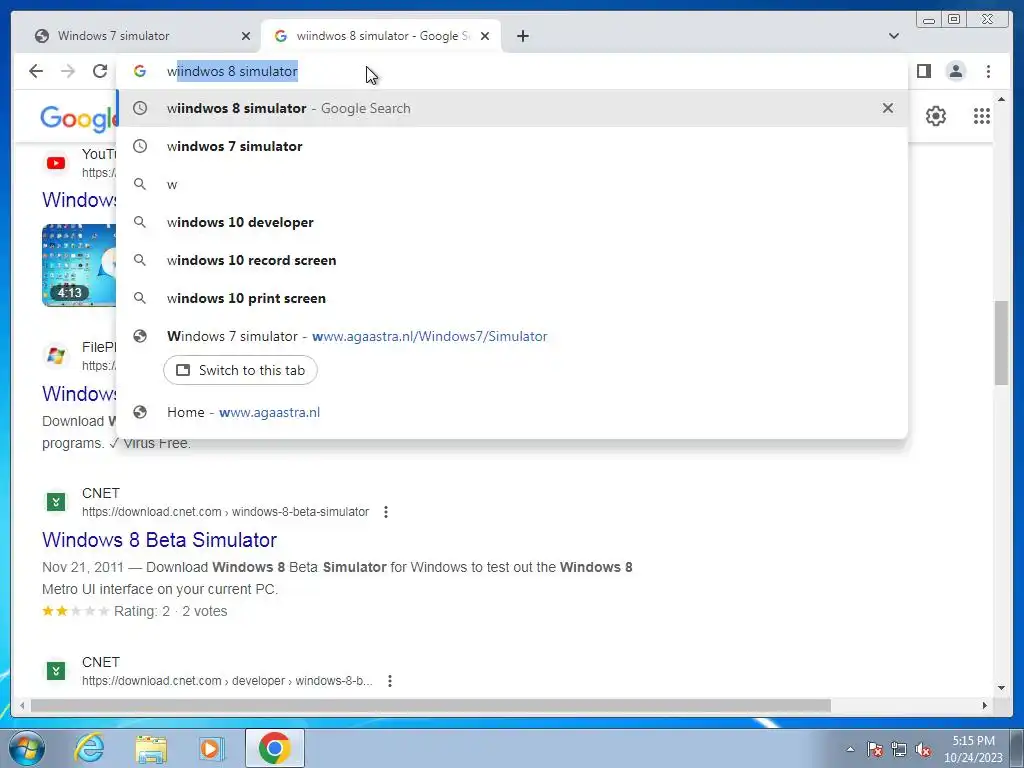This screenshot has width=1024, height=768.
Task: Open Windows 8 Beta Simulator result link
Action: [x=159, y=540]
